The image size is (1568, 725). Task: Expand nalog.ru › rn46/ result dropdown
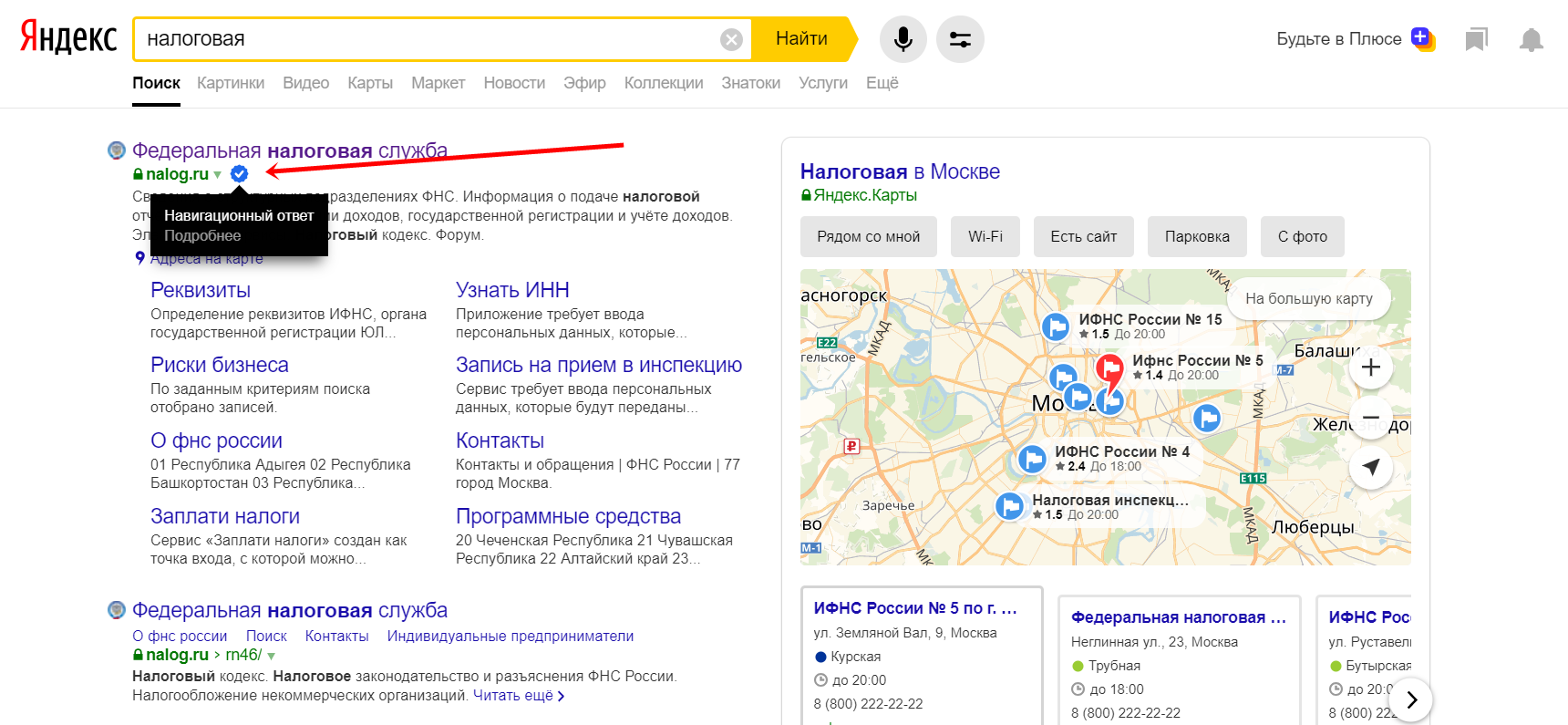(271, 655)
